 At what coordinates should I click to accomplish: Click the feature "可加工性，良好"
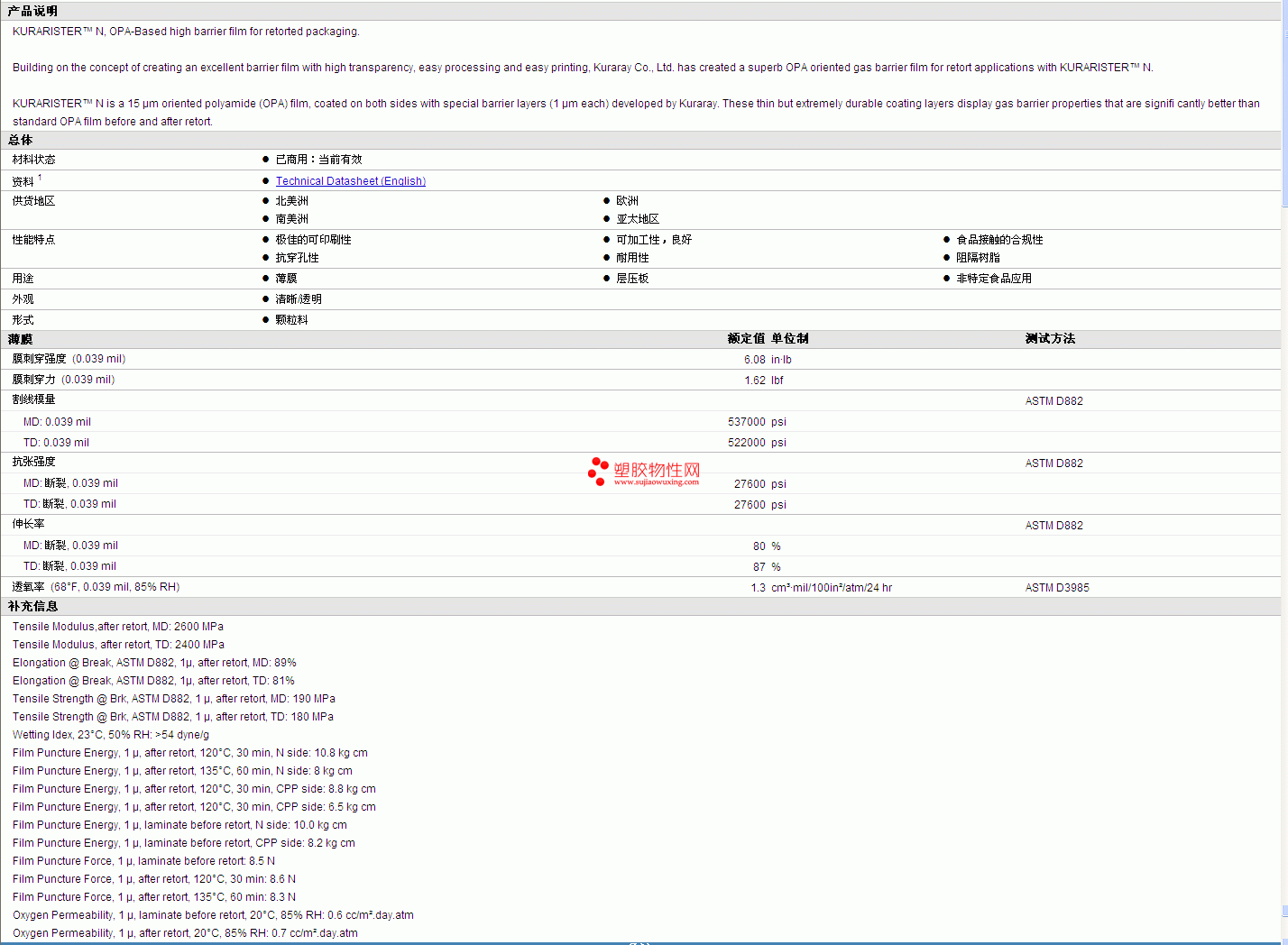tap(654, 240)
